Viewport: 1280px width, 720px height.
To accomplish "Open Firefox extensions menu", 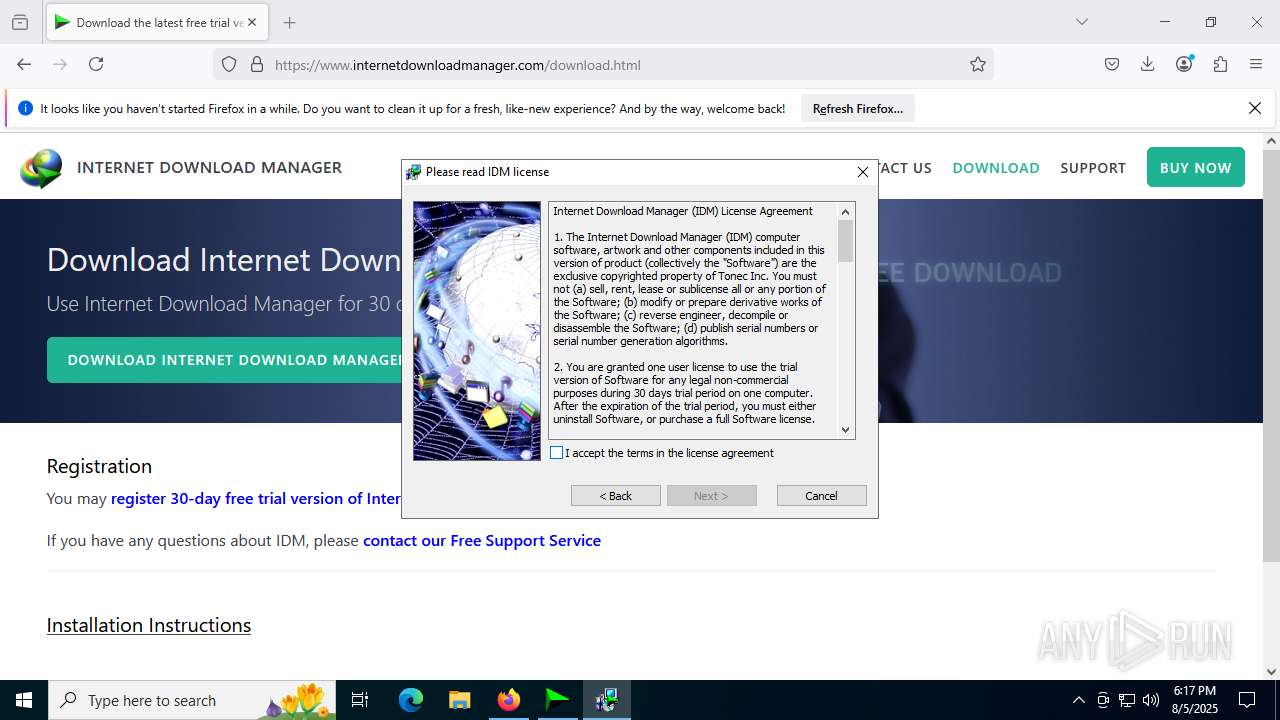I will [x=1220, y=64].
